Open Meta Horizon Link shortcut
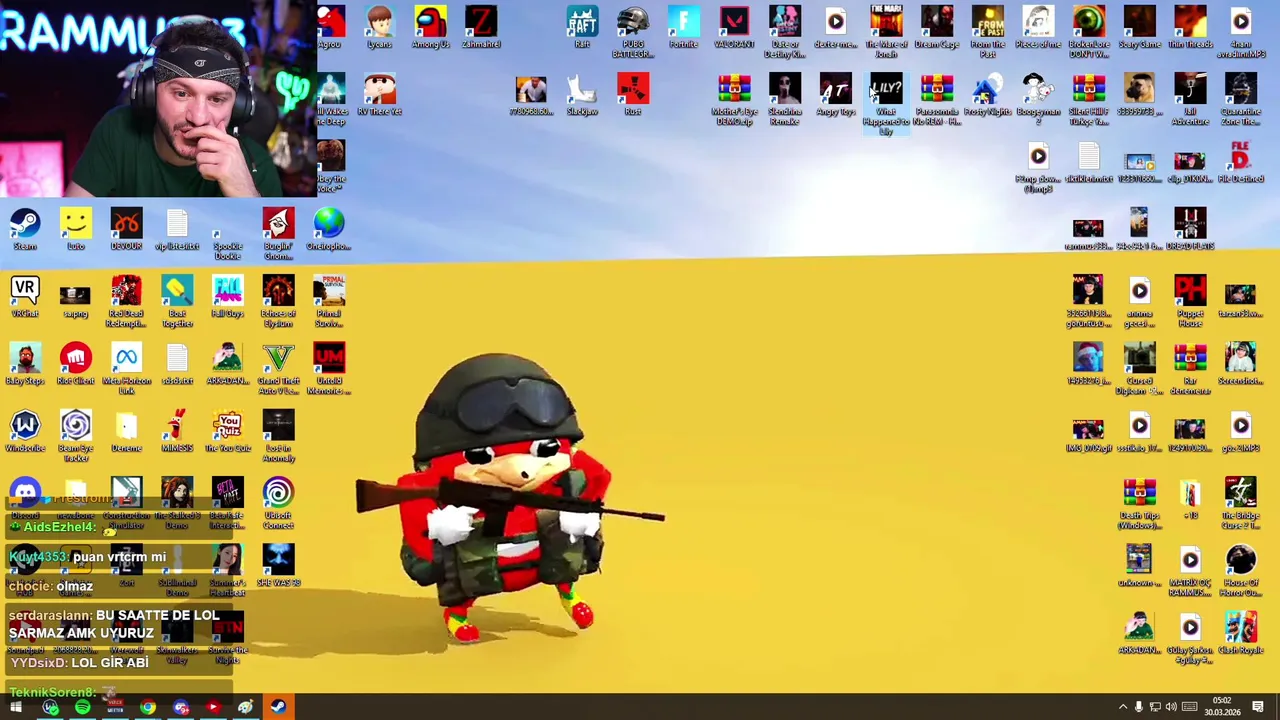The width and height of the screenshot is (1280, 720). [x=126, y=369]
